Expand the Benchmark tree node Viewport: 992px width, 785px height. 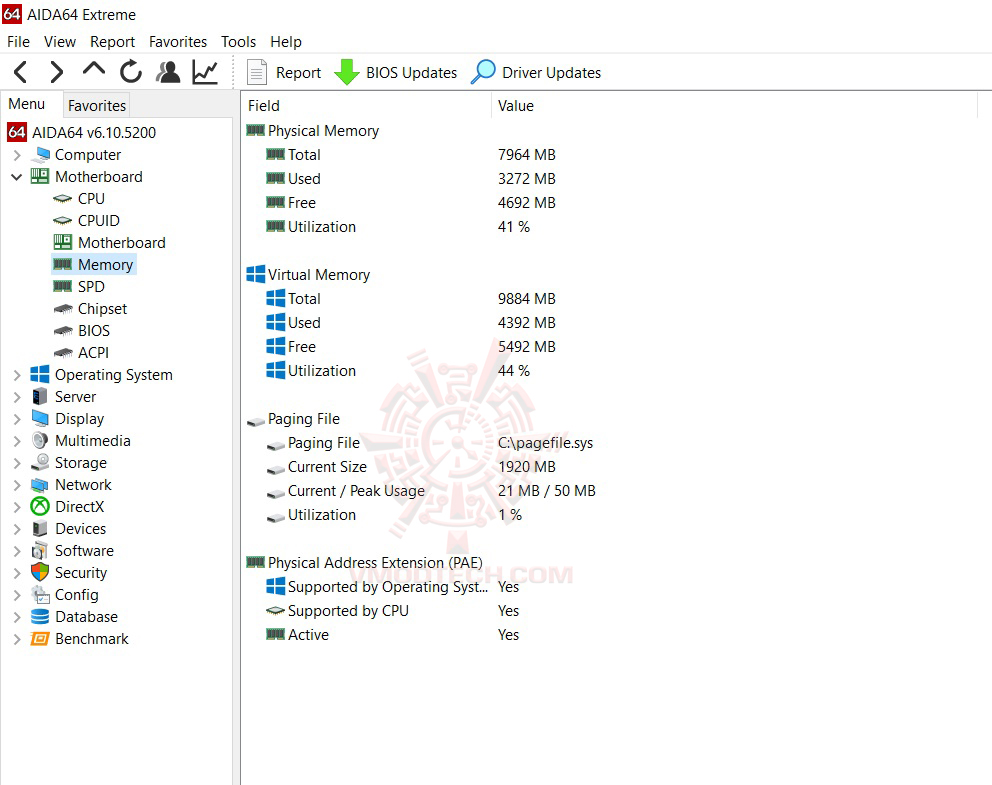coord(17,639)
